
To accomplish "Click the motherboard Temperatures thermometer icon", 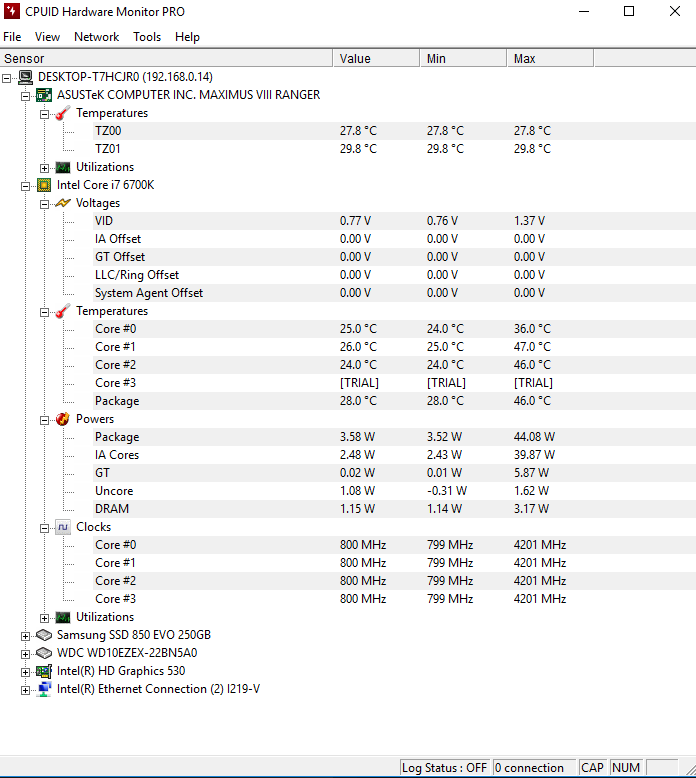I will coord(63,113).
